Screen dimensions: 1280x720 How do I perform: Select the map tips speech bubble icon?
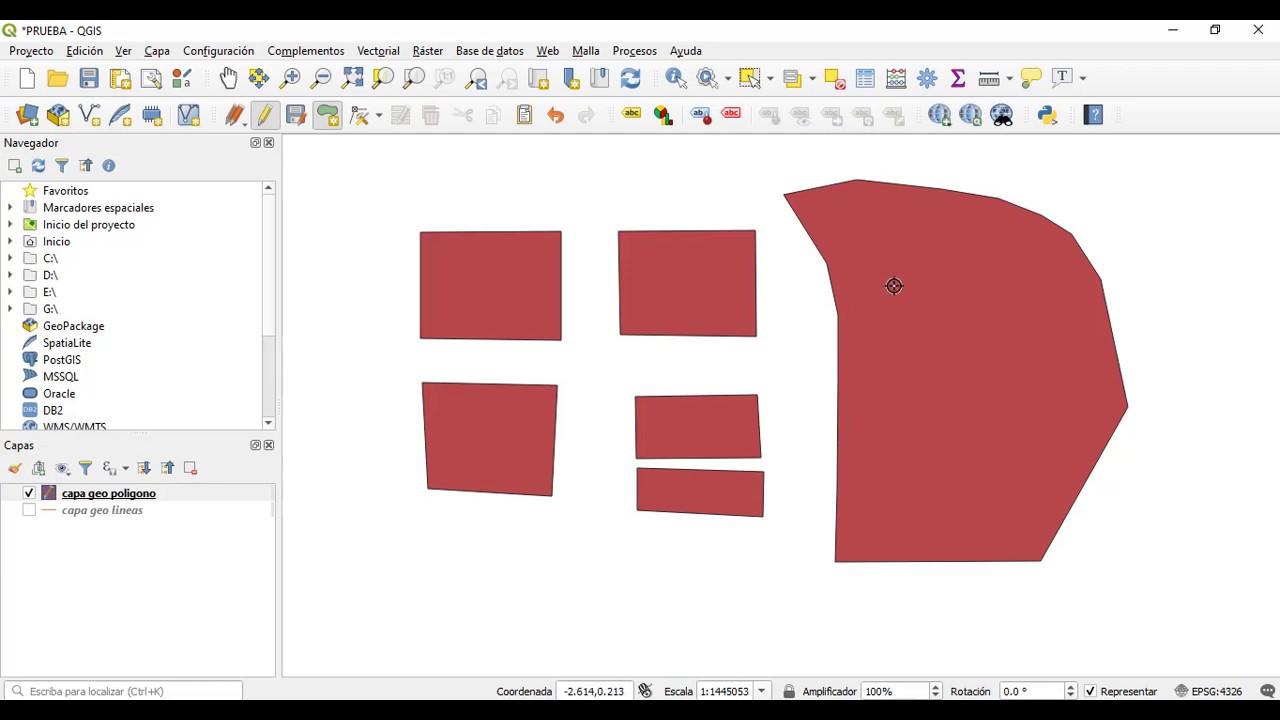click(1031, 78)
